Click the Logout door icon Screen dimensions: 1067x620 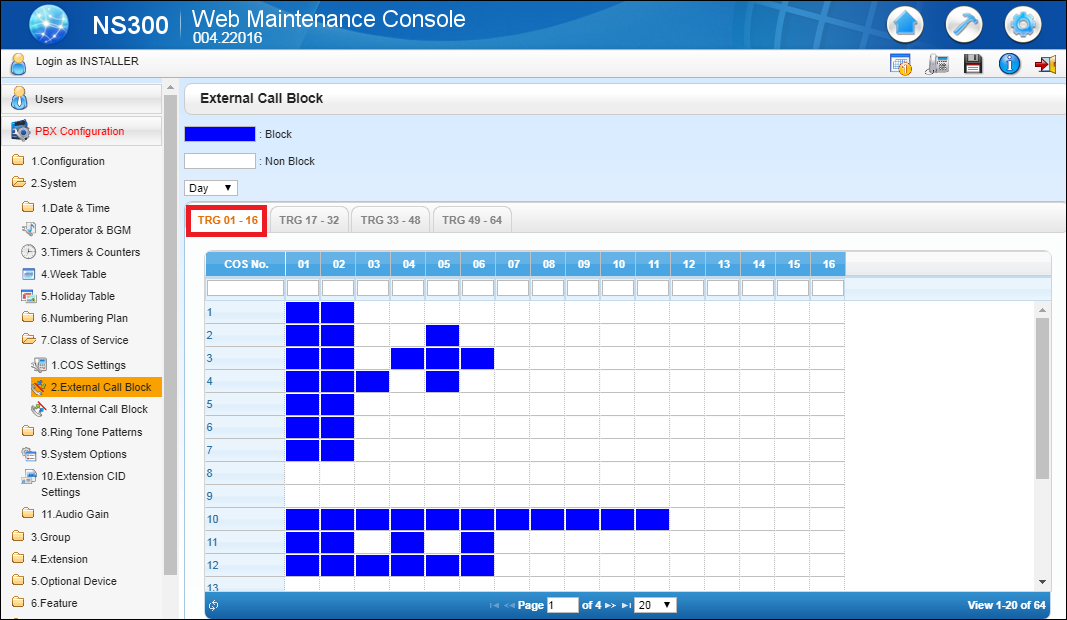(1045, 63)
